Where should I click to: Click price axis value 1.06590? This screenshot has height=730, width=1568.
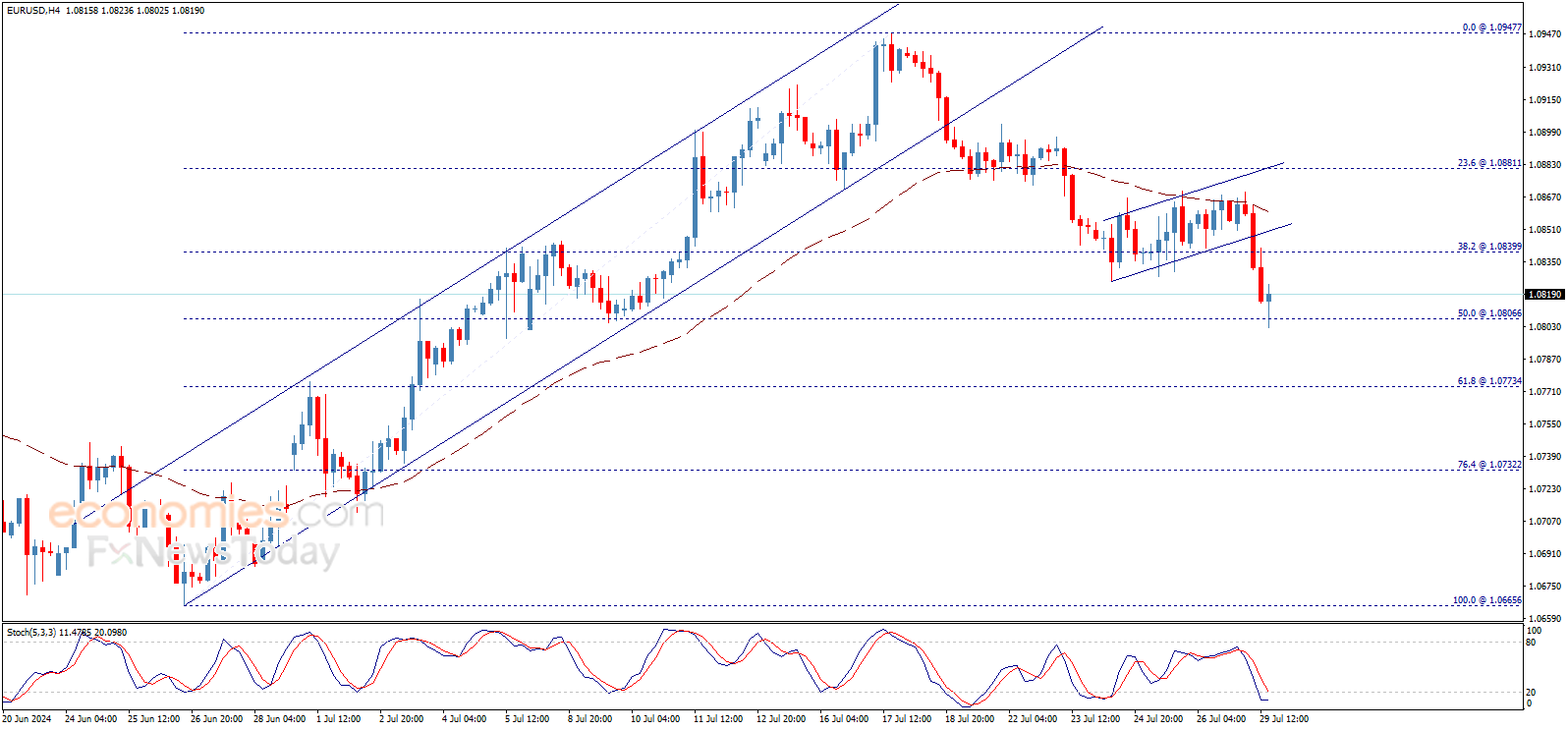(x=1545, y=619)
